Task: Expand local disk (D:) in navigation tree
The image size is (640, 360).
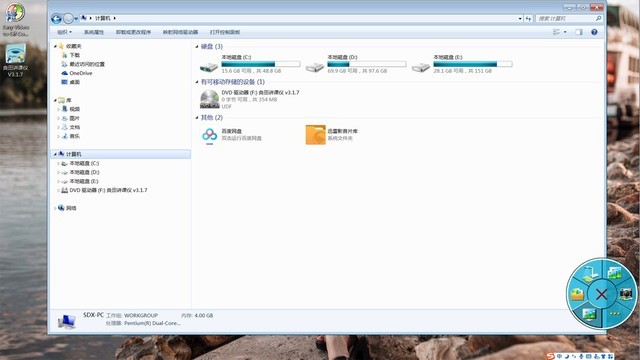Action: (58, 172)
